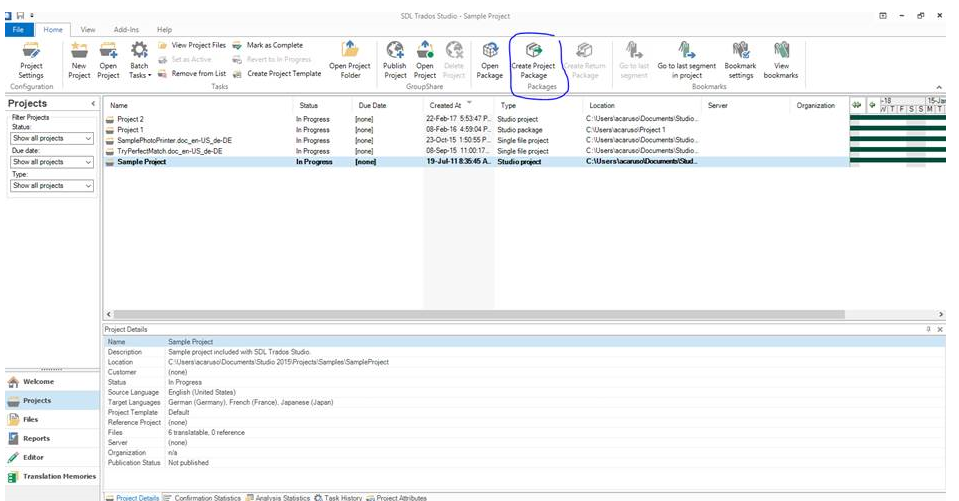Select SamplePhotoPrinter.doc_en-US_de-DE project
Screen dimensions: 959x501
point(476,141)
